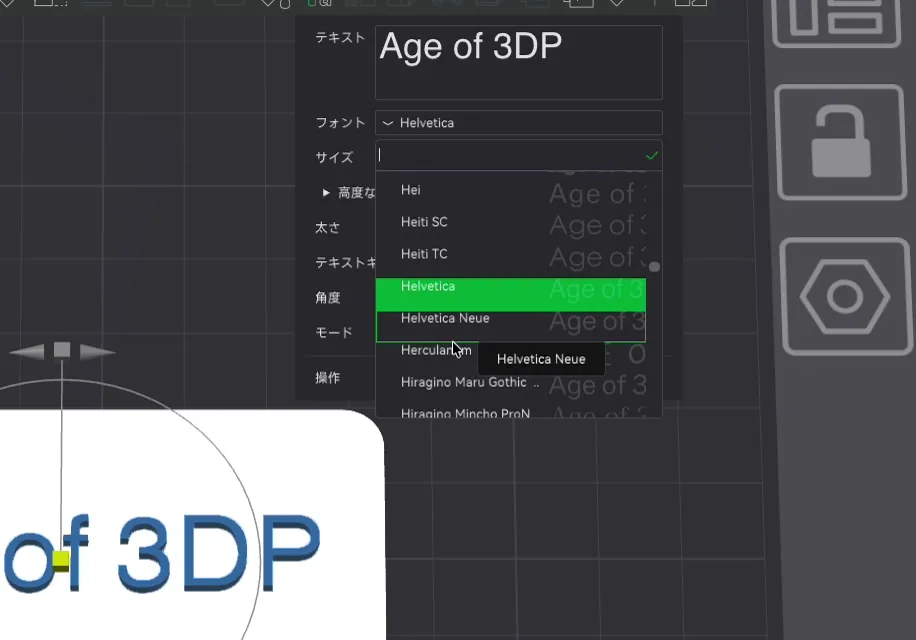Screen dimensions: 916x640
Task: Click the open padlock icon
Action: pyautogui.click(x=841, y=142)
